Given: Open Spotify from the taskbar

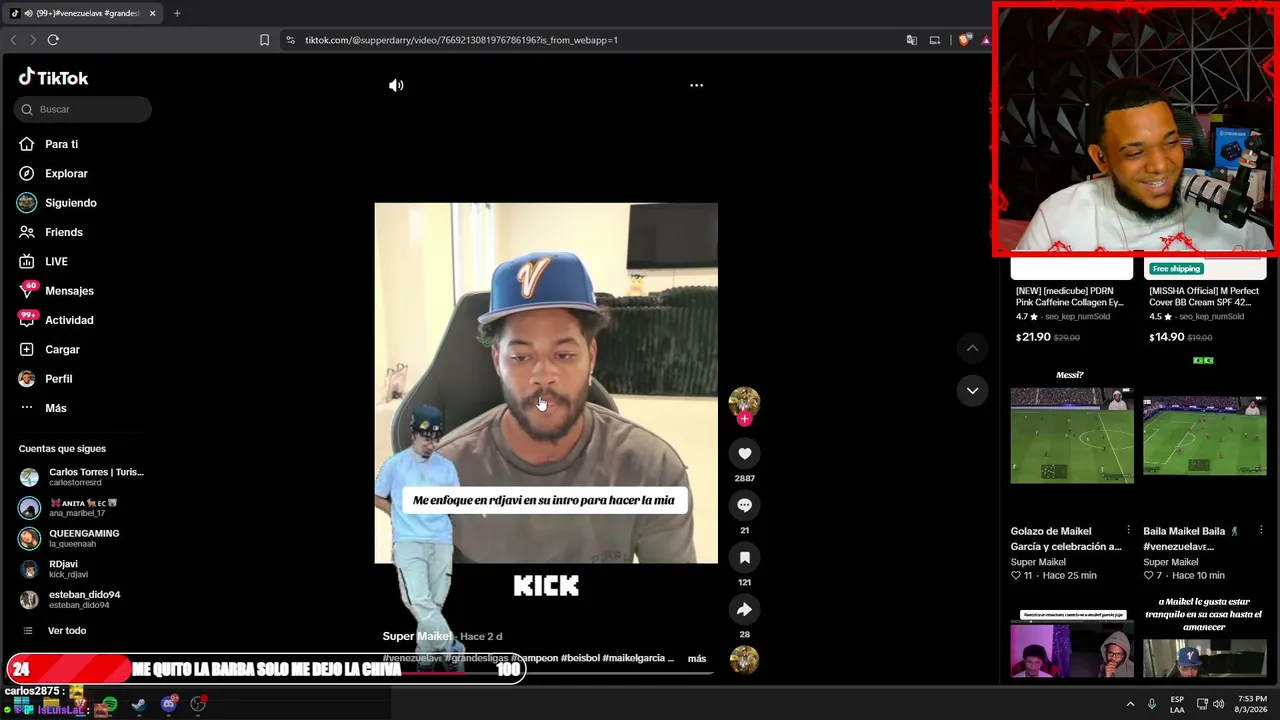Looking at the screenshot, I should 109,705.
